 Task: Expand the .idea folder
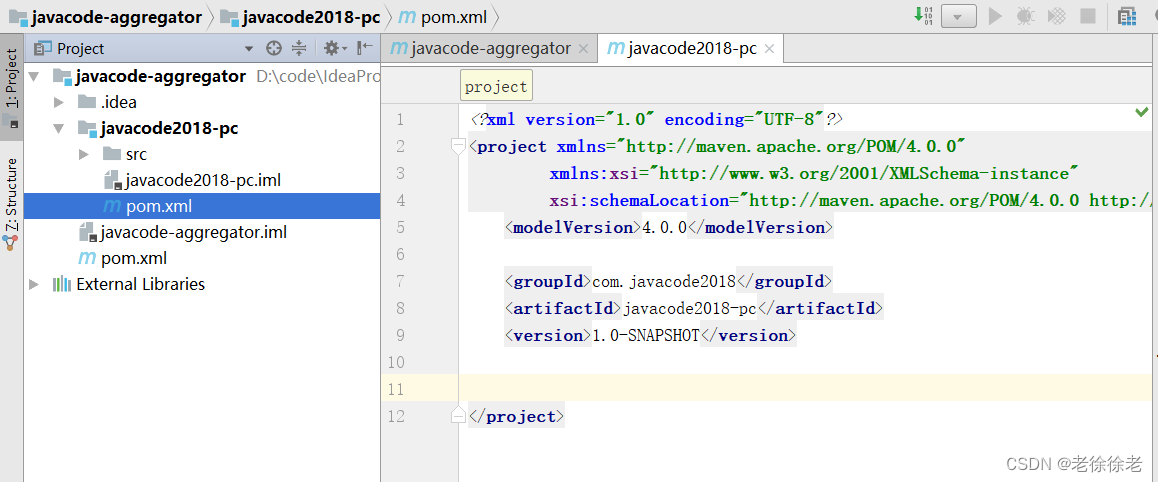tap(60, 102)
